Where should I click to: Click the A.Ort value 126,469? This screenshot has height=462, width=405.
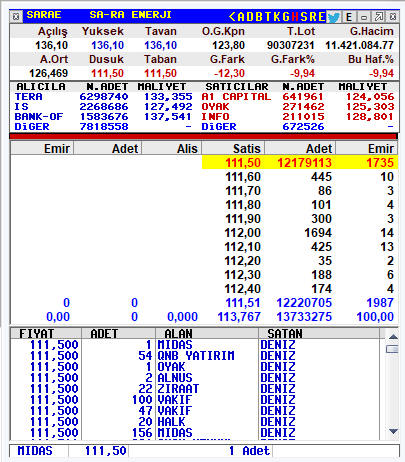pos(49,73)
